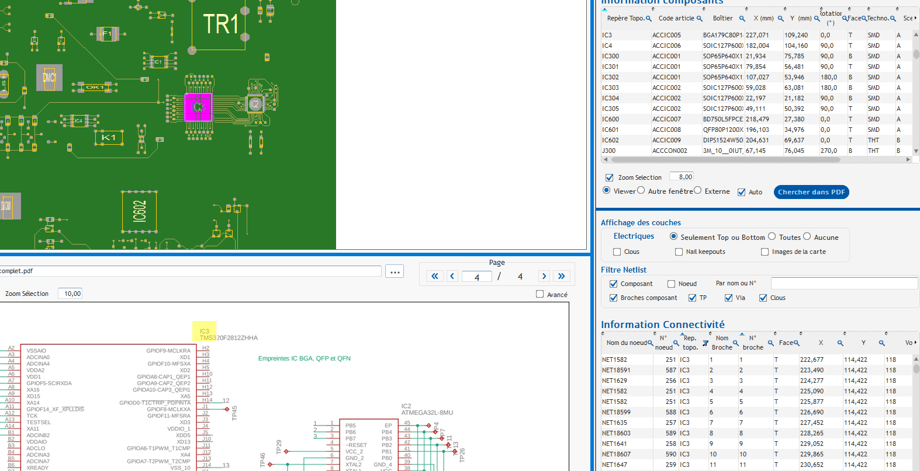Viewport: 920px width, 471px height.
Task: Click the Y column search icon in connectivity table
Action: point(881,343)
